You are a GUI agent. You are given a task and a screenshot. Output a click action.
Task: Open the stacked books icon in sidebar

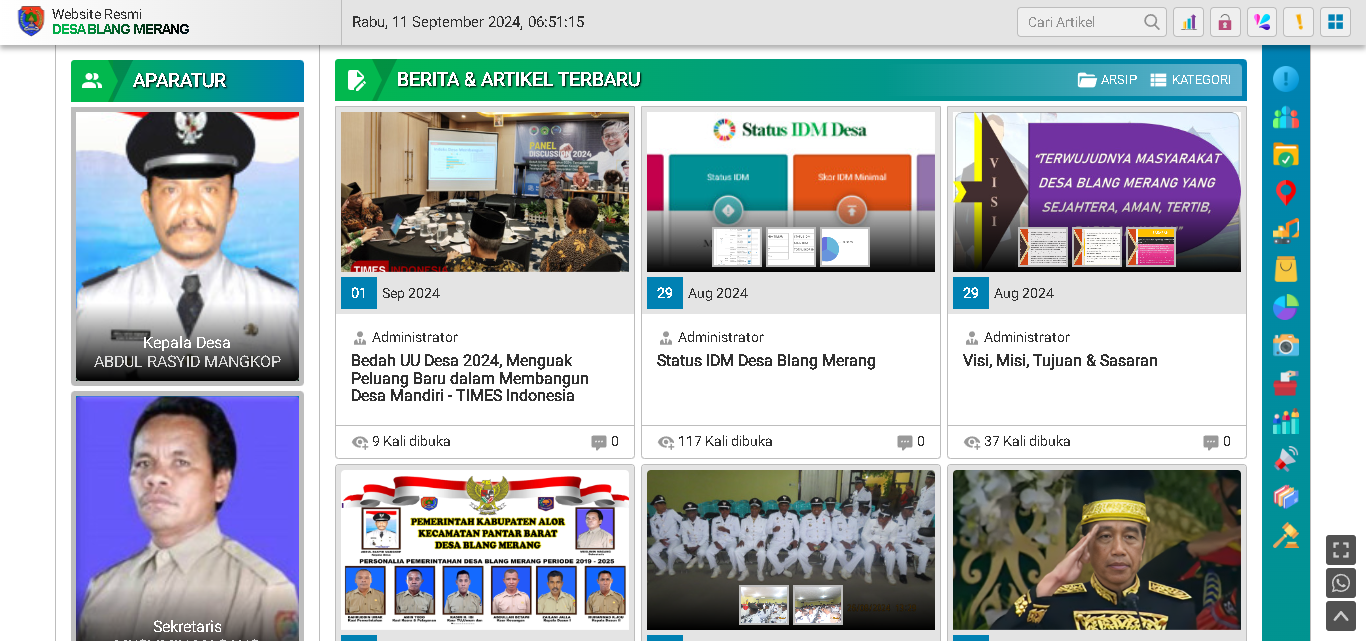click(1286, 497)
